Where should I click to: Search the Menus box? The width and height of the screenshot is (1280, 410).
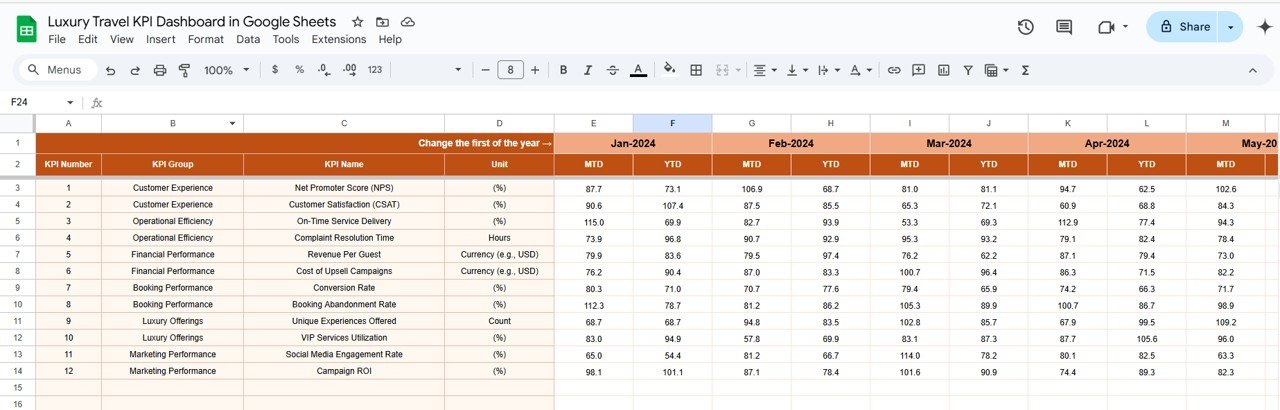(x=57, y=70)
